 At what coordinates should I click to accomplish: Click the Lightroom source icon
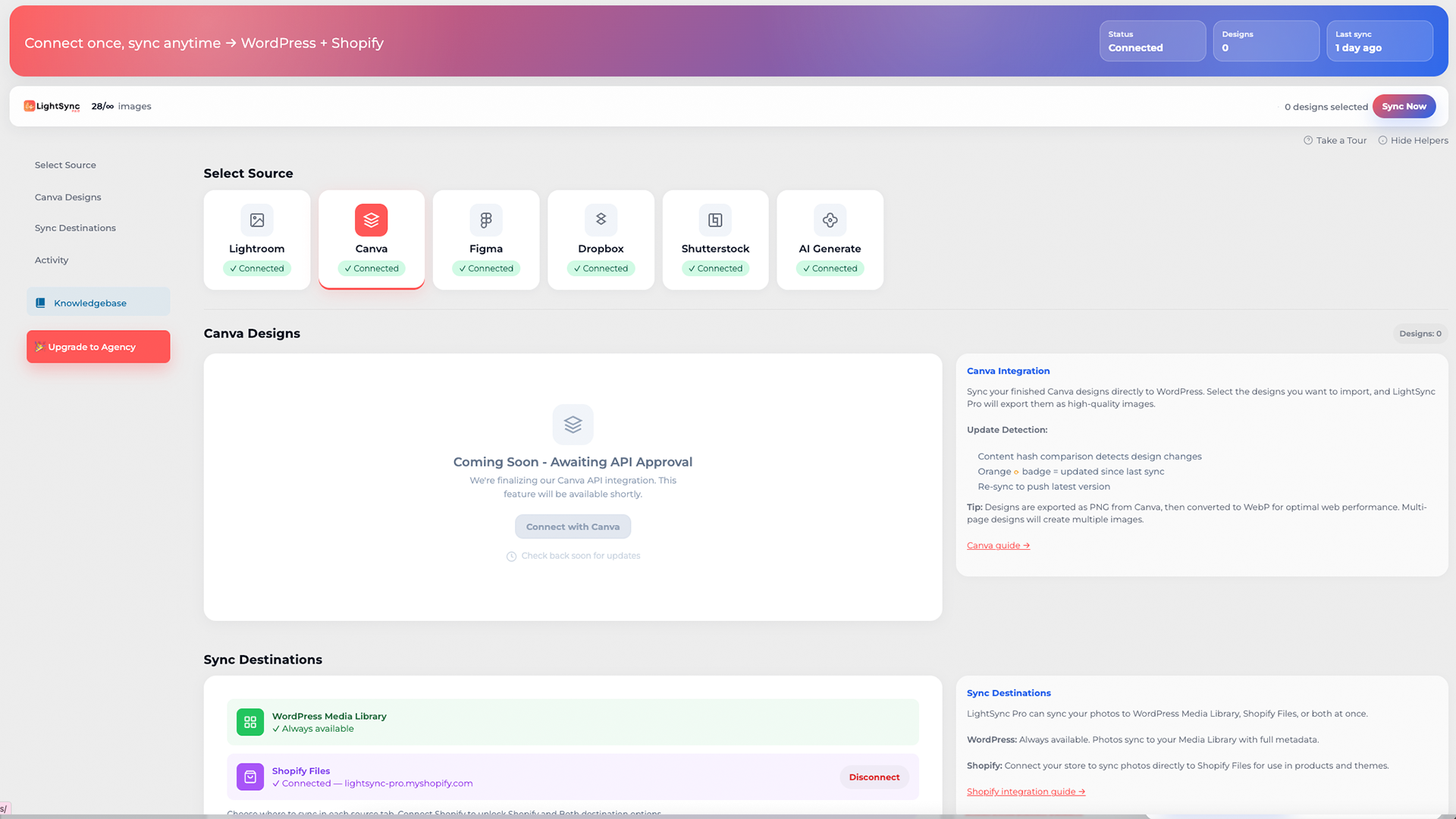(257, 220)
